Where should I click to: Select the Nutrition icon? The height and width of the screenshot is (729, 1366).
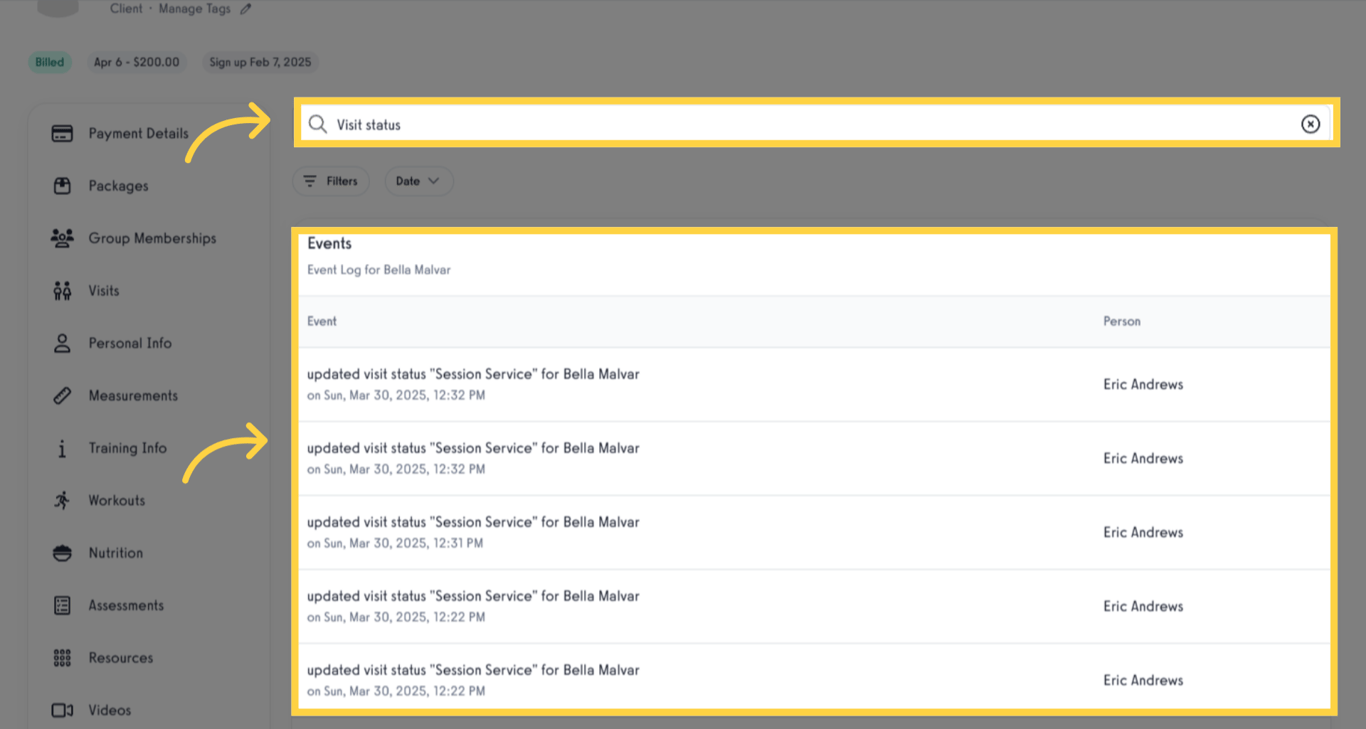[x=62, y=552]
